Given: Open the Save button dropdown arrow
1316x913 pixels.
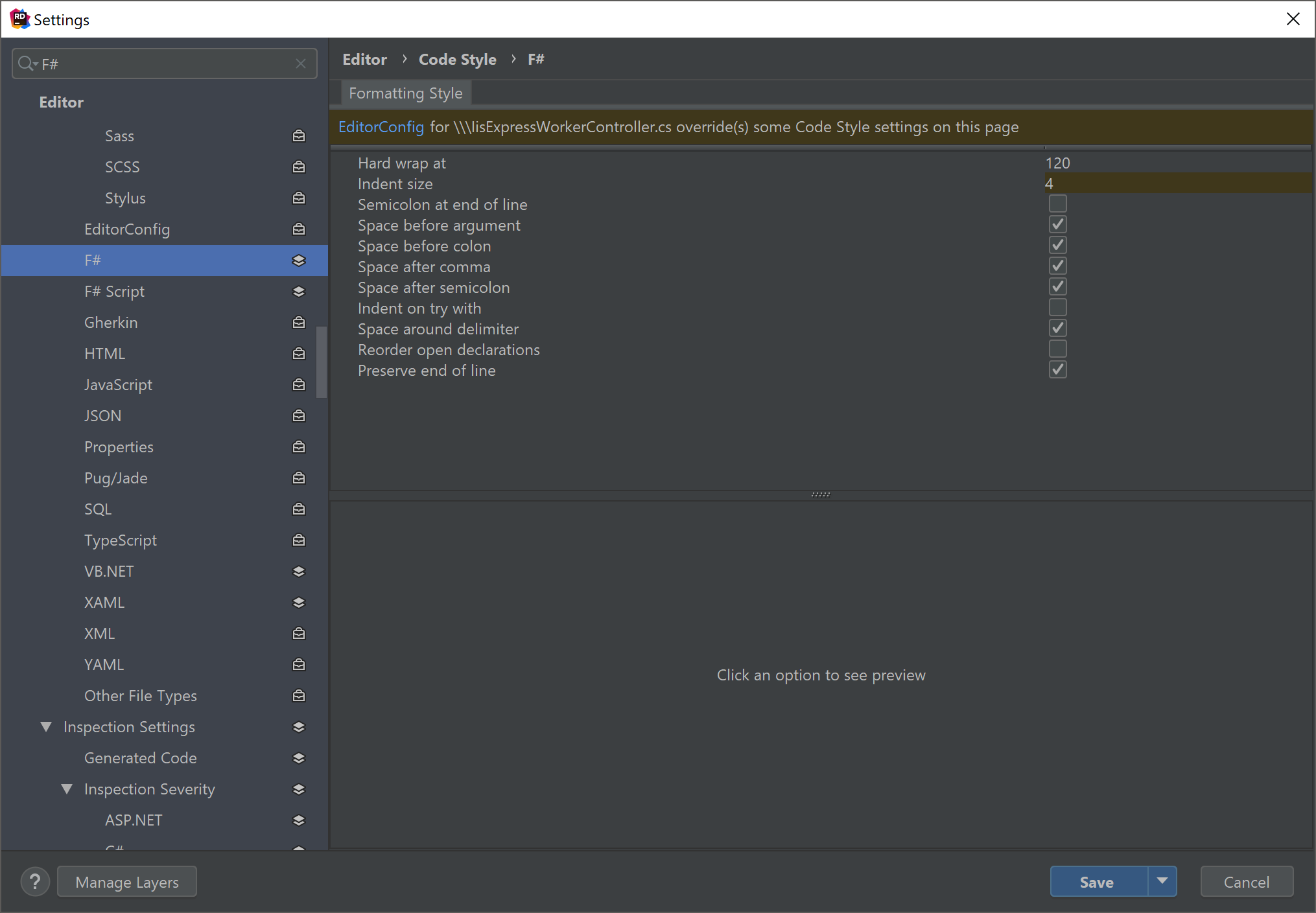Looking at the screenshot, I should [x=1162, y=881].
